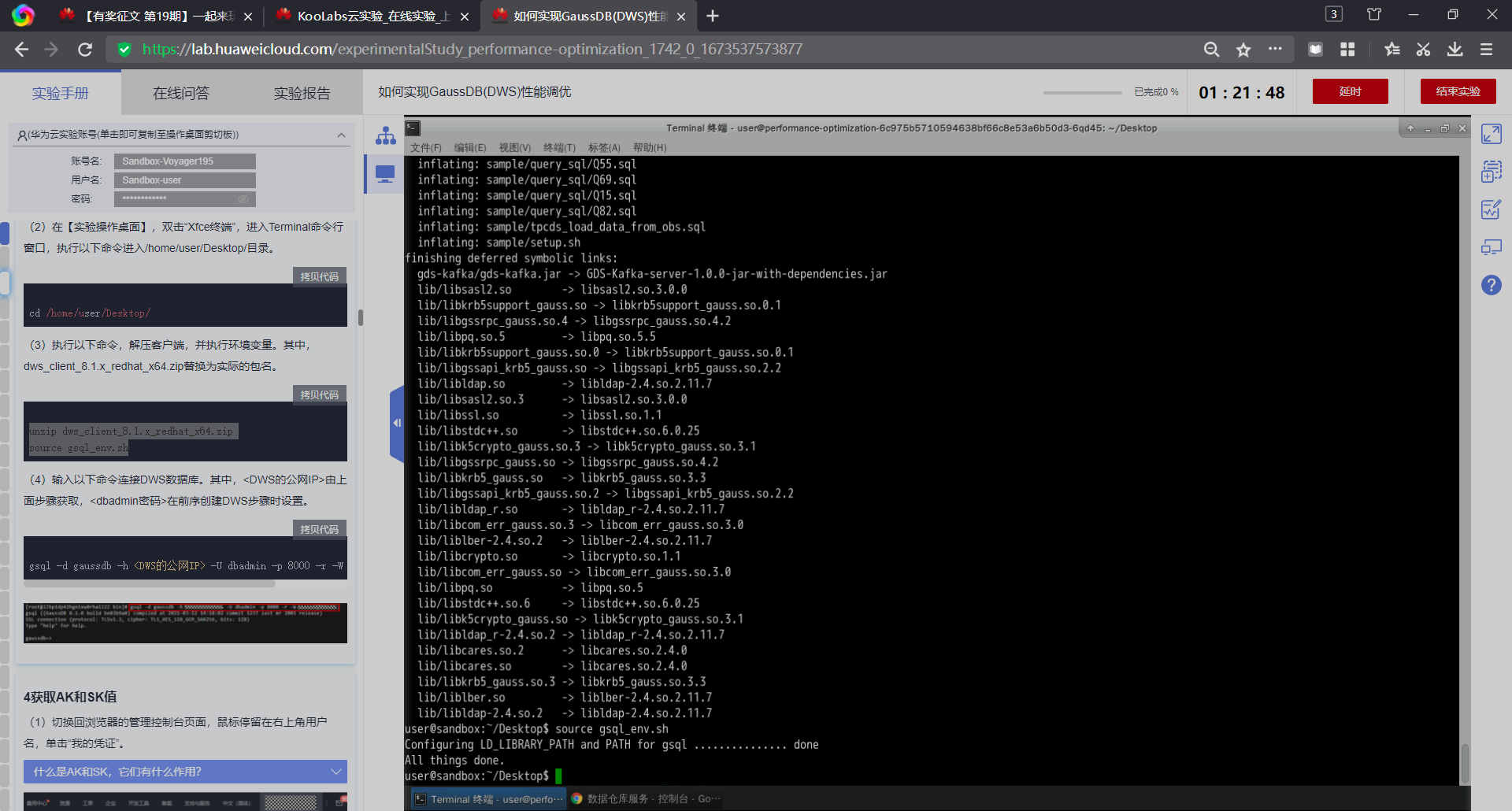1512x811 pixels.
Task: Toggle password visibility with the eye icon
Action: pyautogui.click(x=243, y=199)
